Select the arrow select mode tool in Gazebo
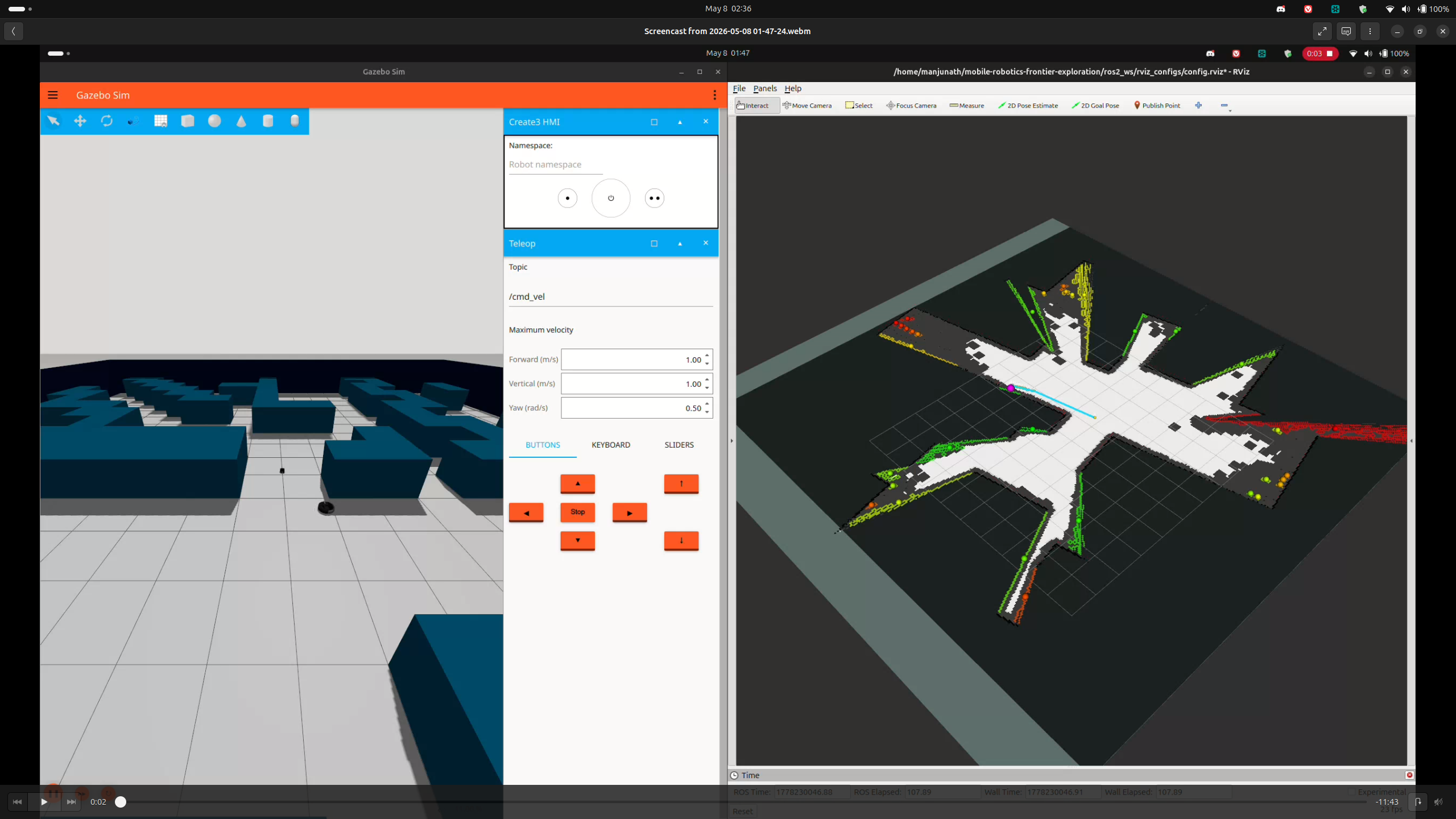1456x819 pixels. coord(53,121)
